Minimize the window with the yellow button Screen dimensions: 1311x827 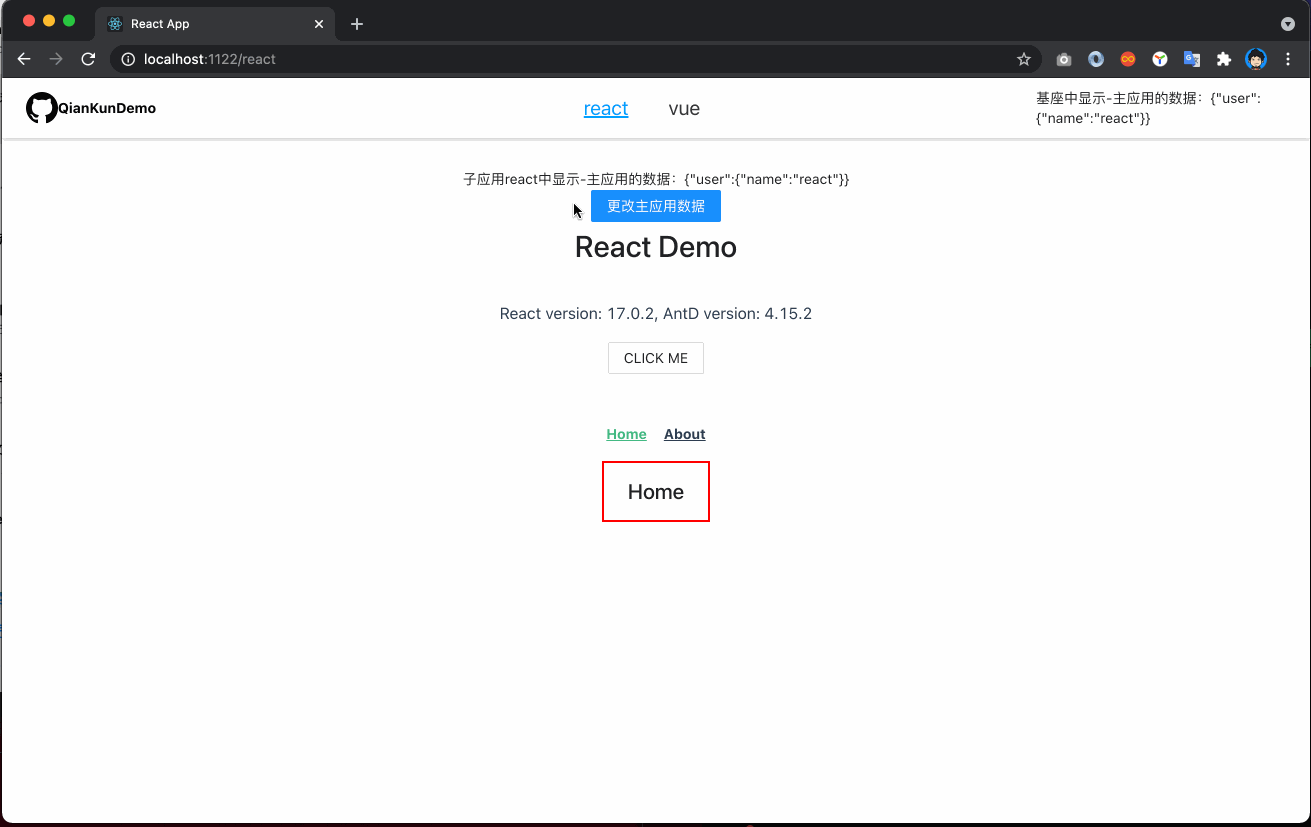coord(48,21)
